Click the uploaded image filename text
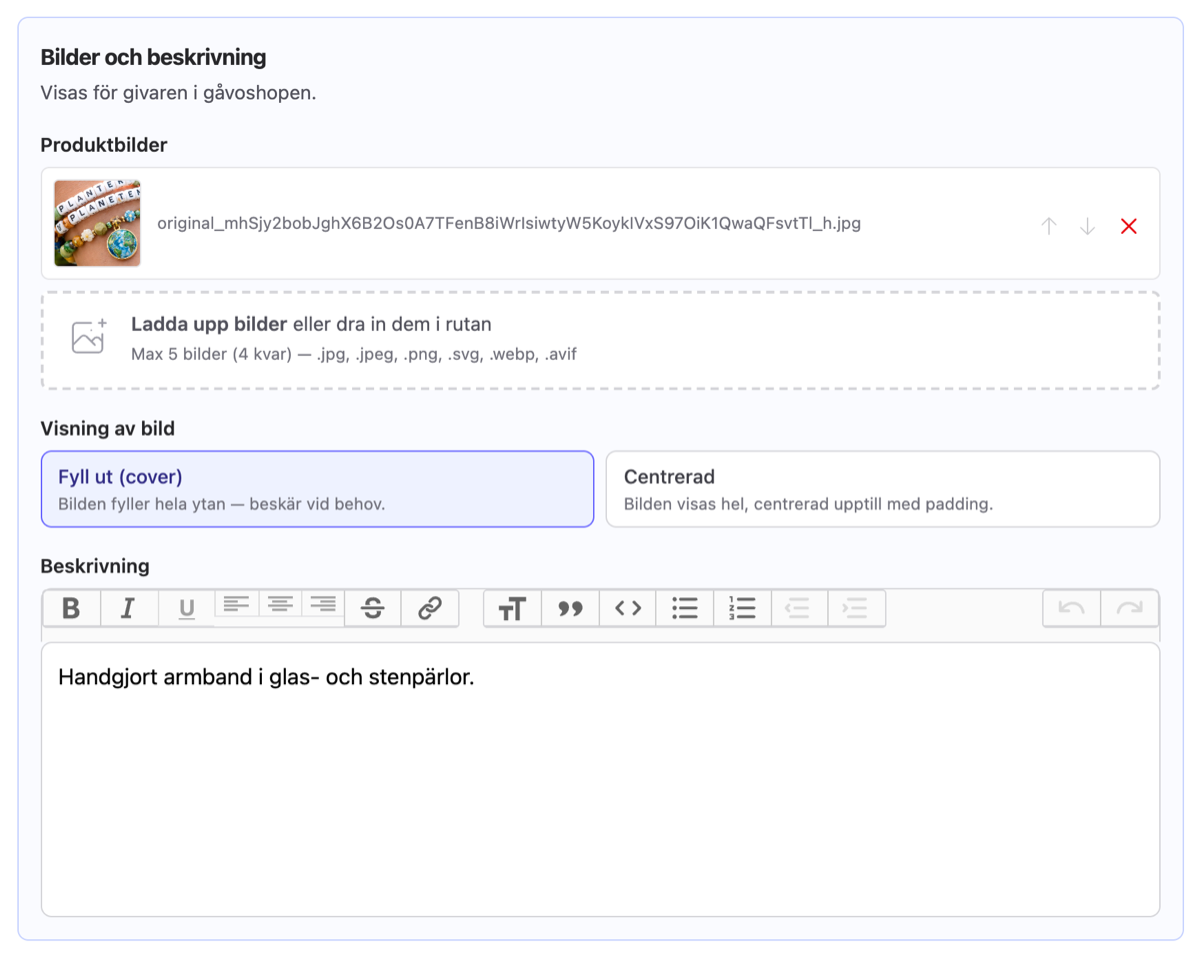Viewport: 1200px width, 956px height. 509,223
